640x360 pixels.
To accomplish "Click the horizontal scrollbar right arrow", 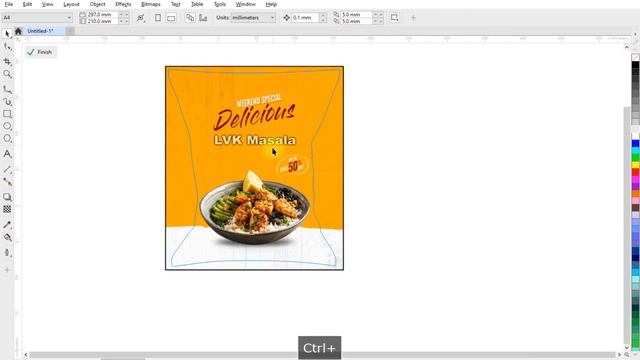I will point(619,355).
